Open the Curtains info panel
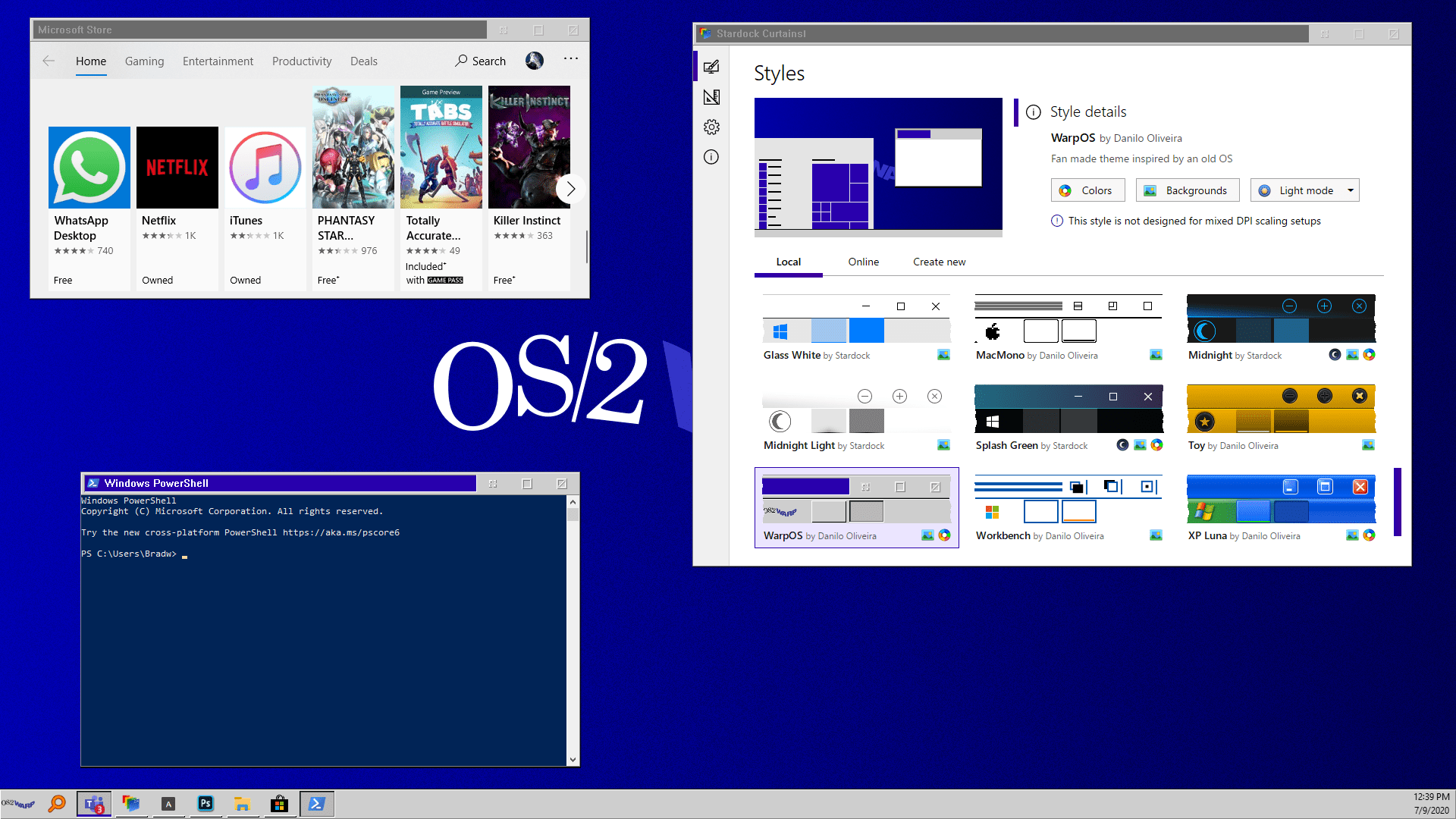1456x819 pixels. tap(711, 157)
